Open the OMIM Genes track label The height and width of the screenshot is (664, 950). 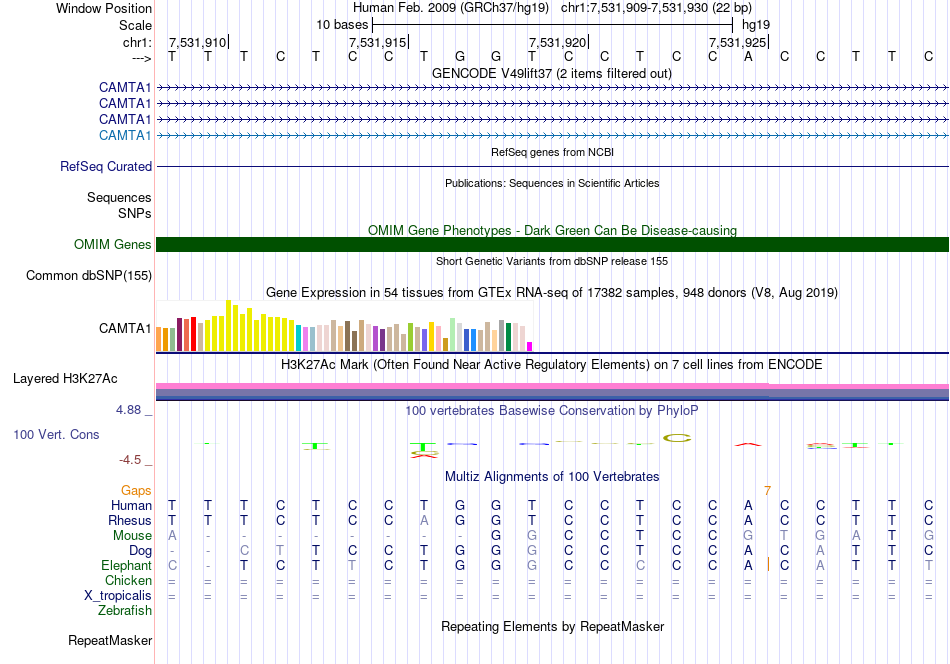[x=112, y=244]
